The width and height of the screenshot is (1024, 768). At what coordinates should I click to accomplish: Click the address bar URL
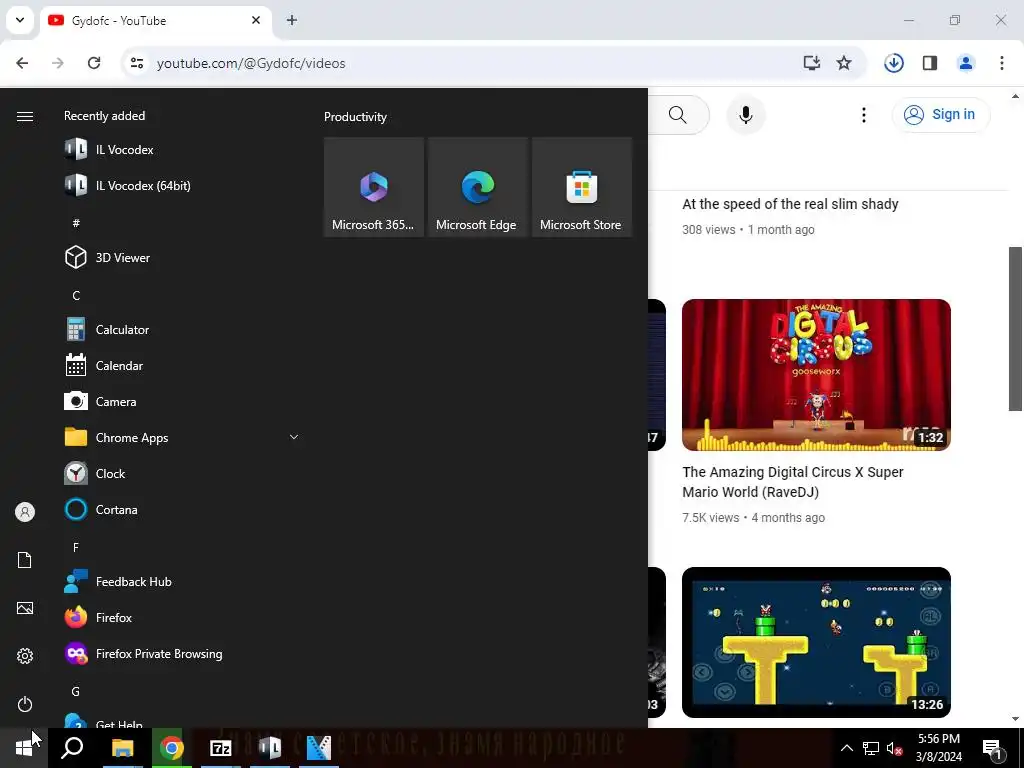[x=251, y=63]
